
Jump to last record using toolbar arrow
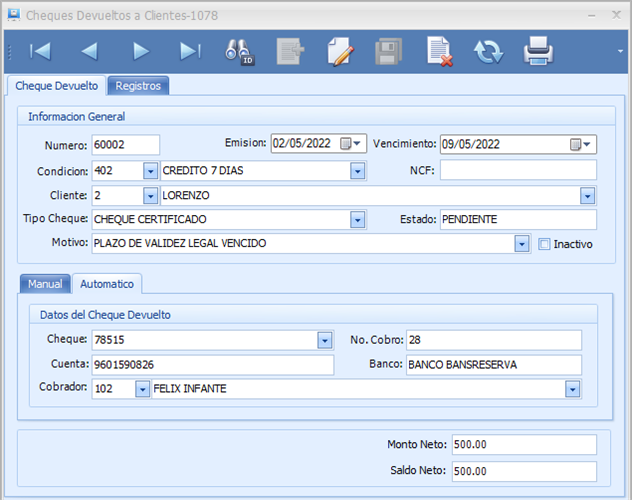pos(190,50)
